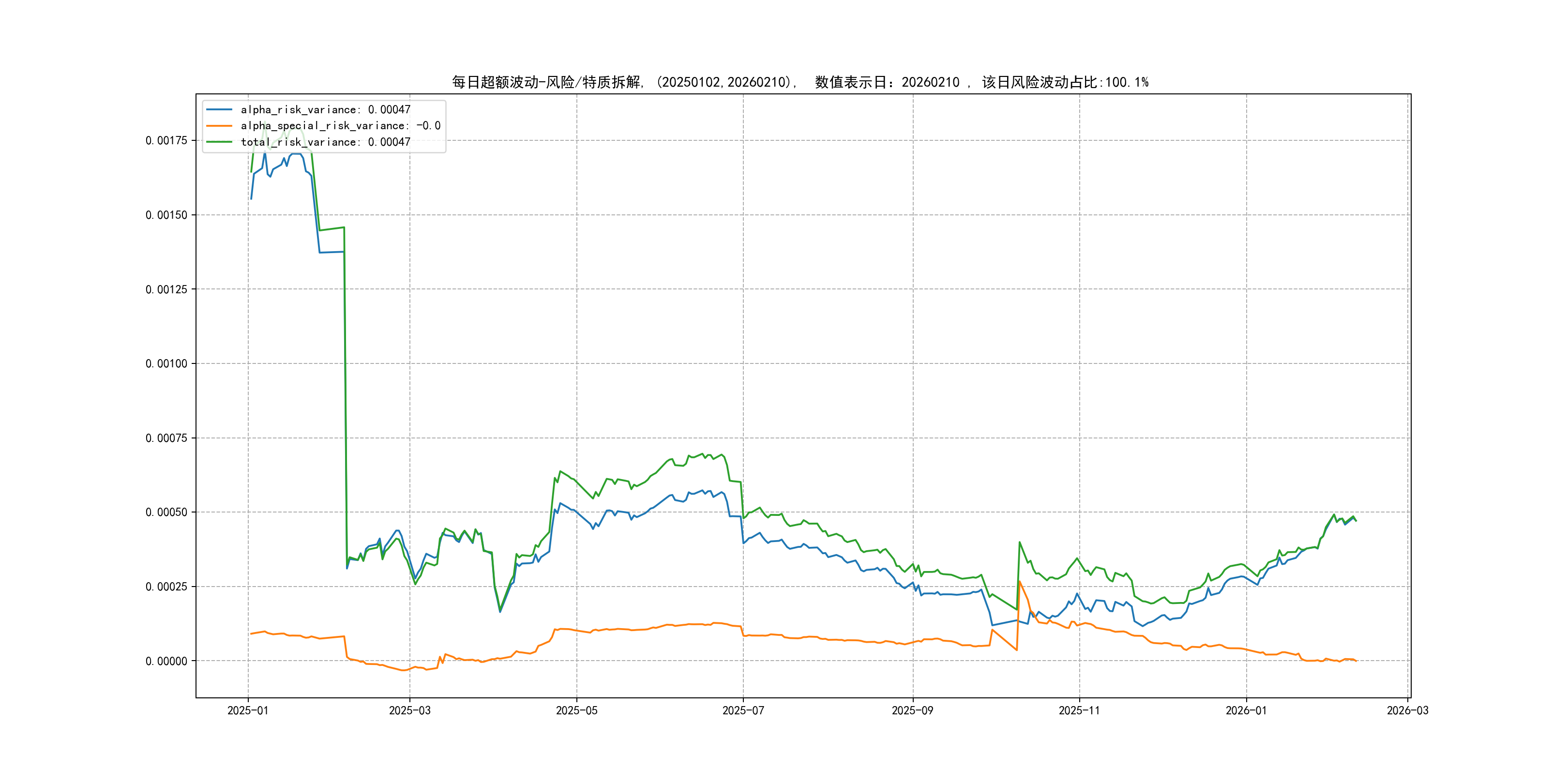The height and width of the screenshot is (784, 1568).
Task: Click the 2025-03 x-axis tick label
Action: pyautogui.click(x=409, y=710)
